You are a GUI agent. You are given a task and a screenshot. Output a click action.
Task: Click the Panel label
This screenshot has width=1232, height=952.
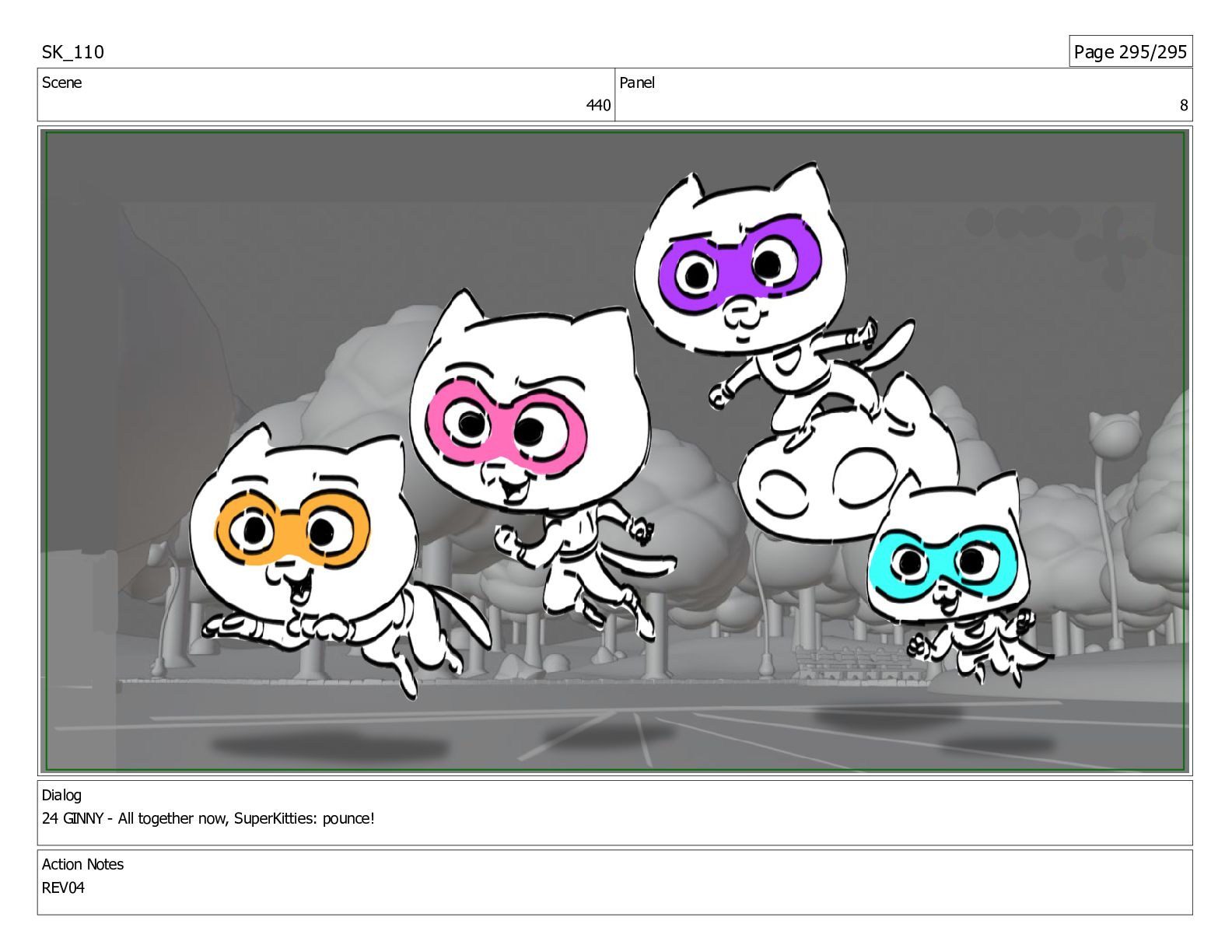point(637,82)
